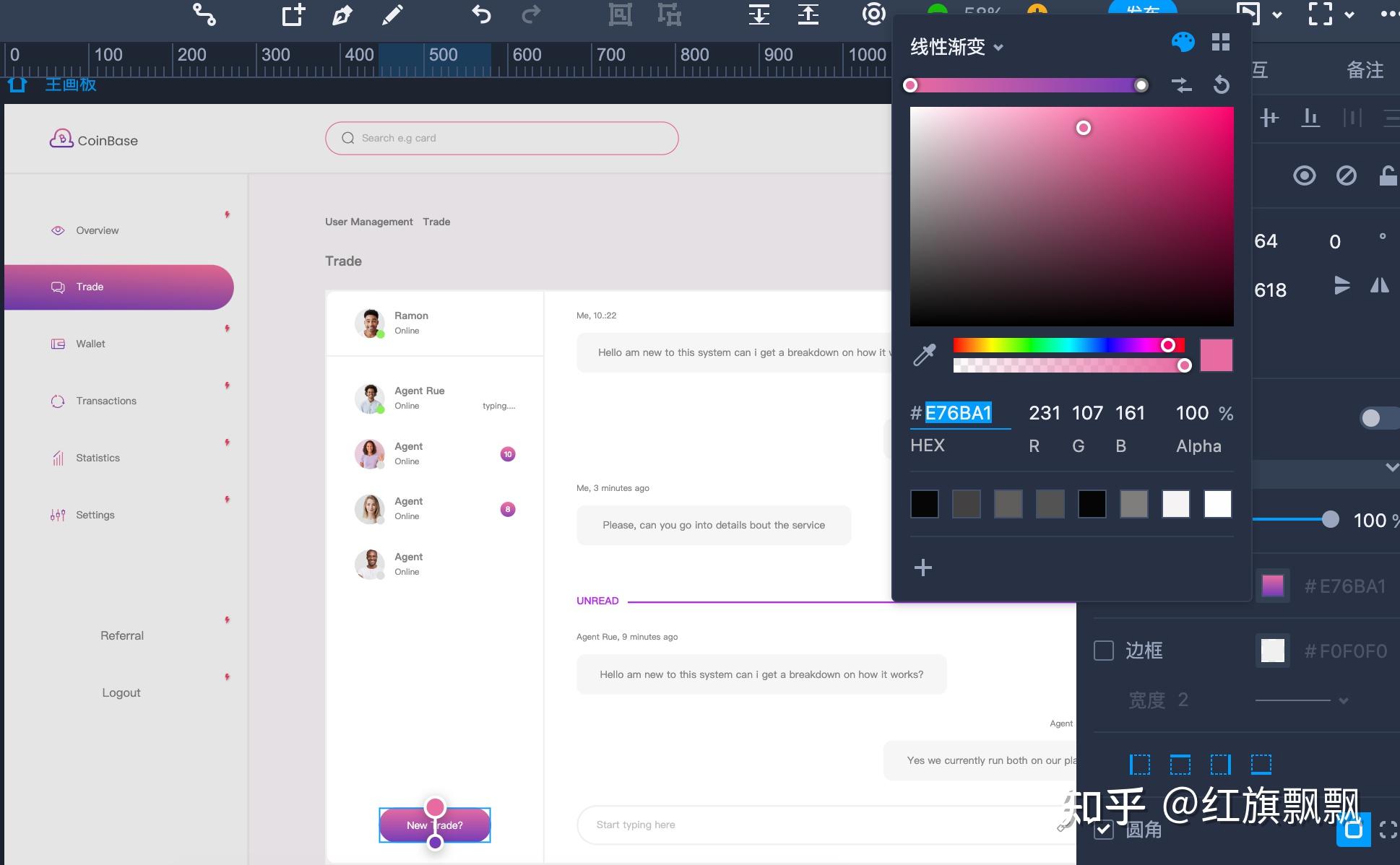Switch to the swatch grid view icon

coord(1221,42)
